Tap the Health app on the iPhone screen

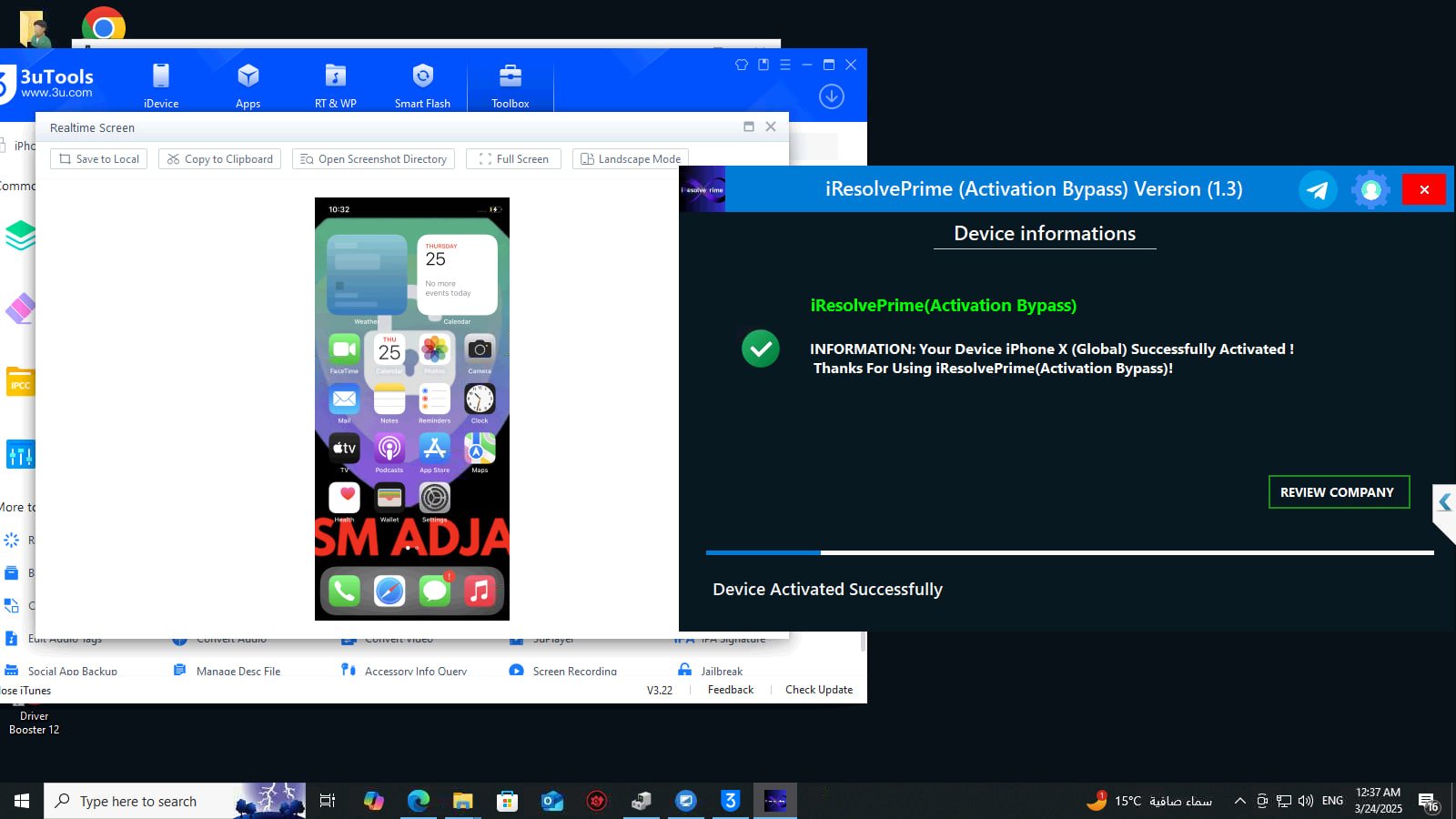click(x=344, y=498)
